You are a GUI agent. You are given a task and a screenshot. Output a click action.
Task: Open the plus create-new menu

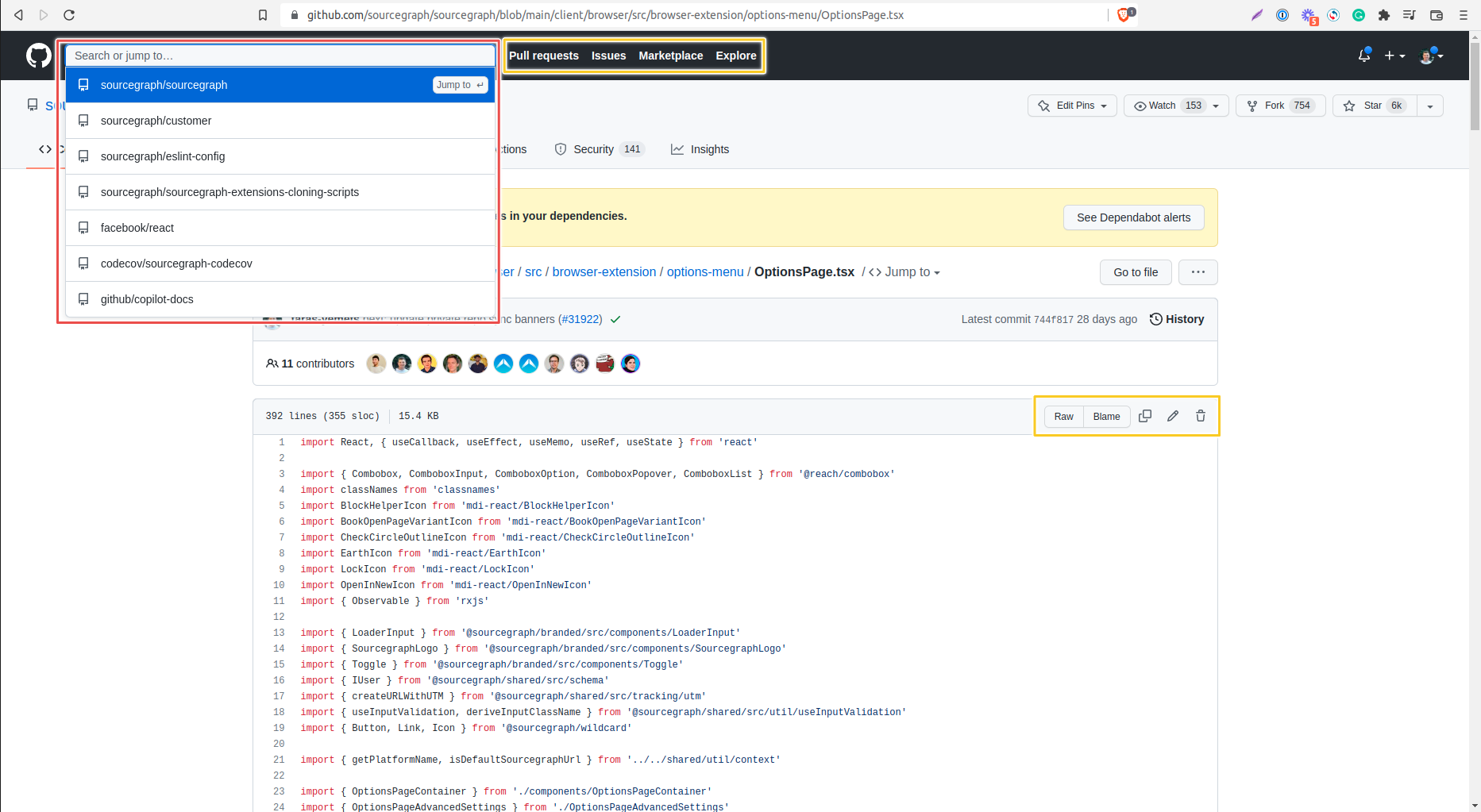(x=1394, y=56)
